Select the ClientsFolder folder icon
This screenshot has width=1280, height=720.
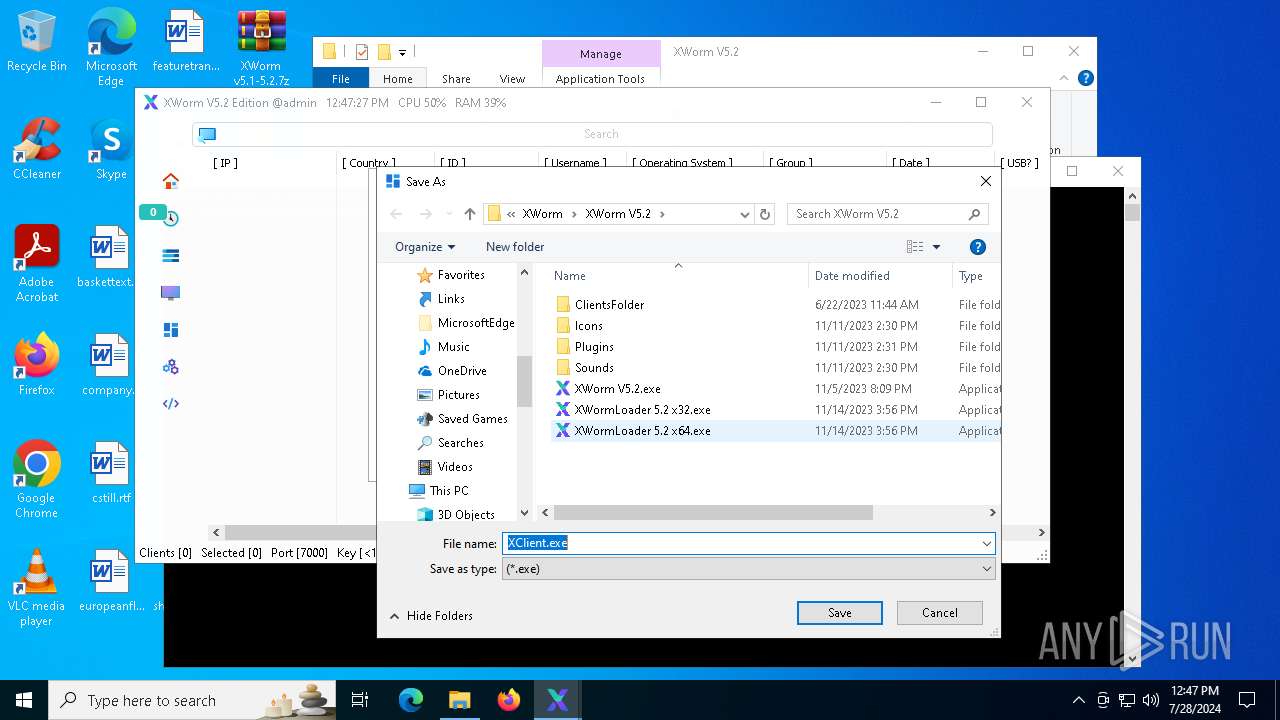[x=563, y=305]
